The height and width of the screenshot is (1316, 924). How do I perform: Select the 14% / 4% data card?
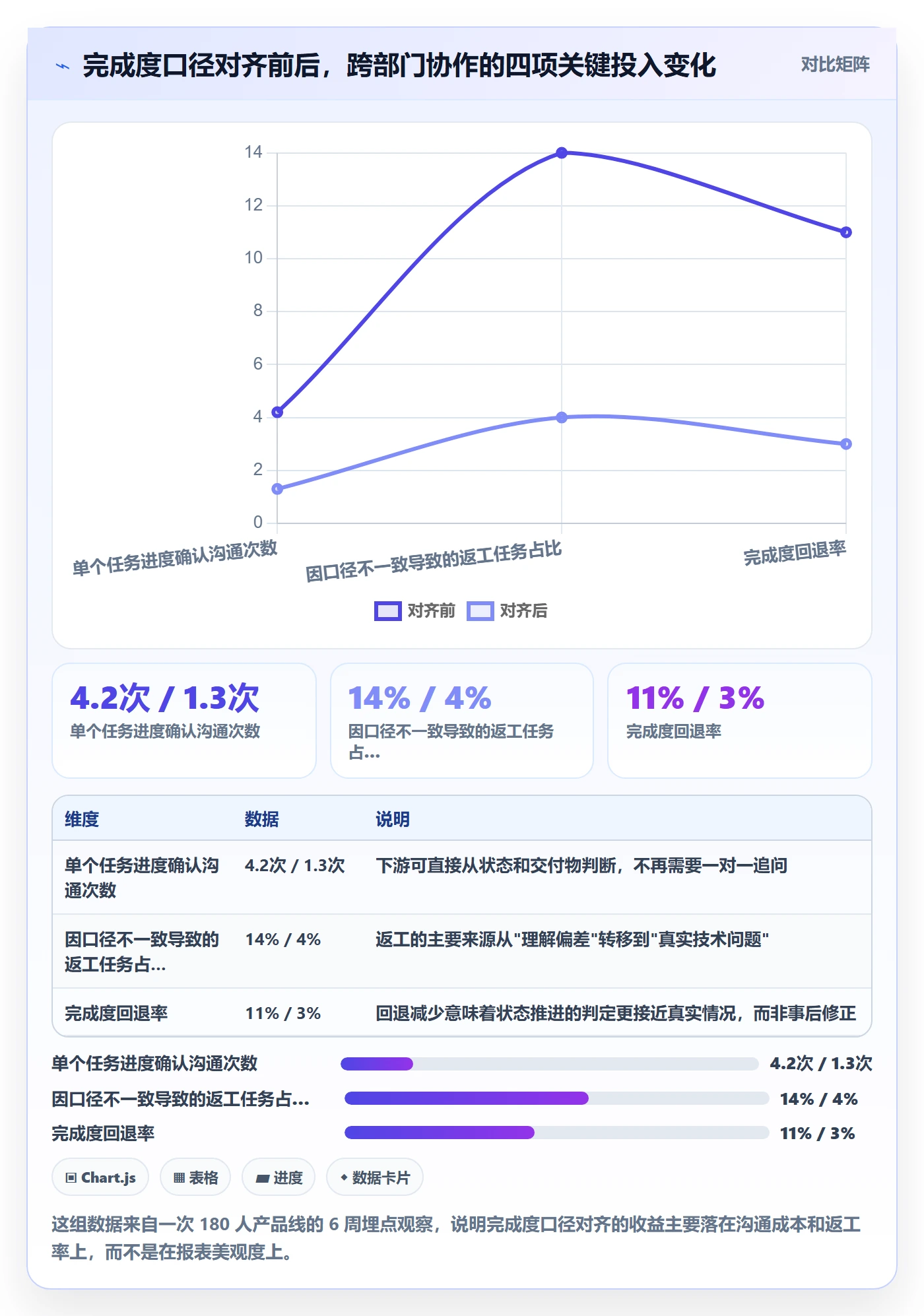[461, 721]
